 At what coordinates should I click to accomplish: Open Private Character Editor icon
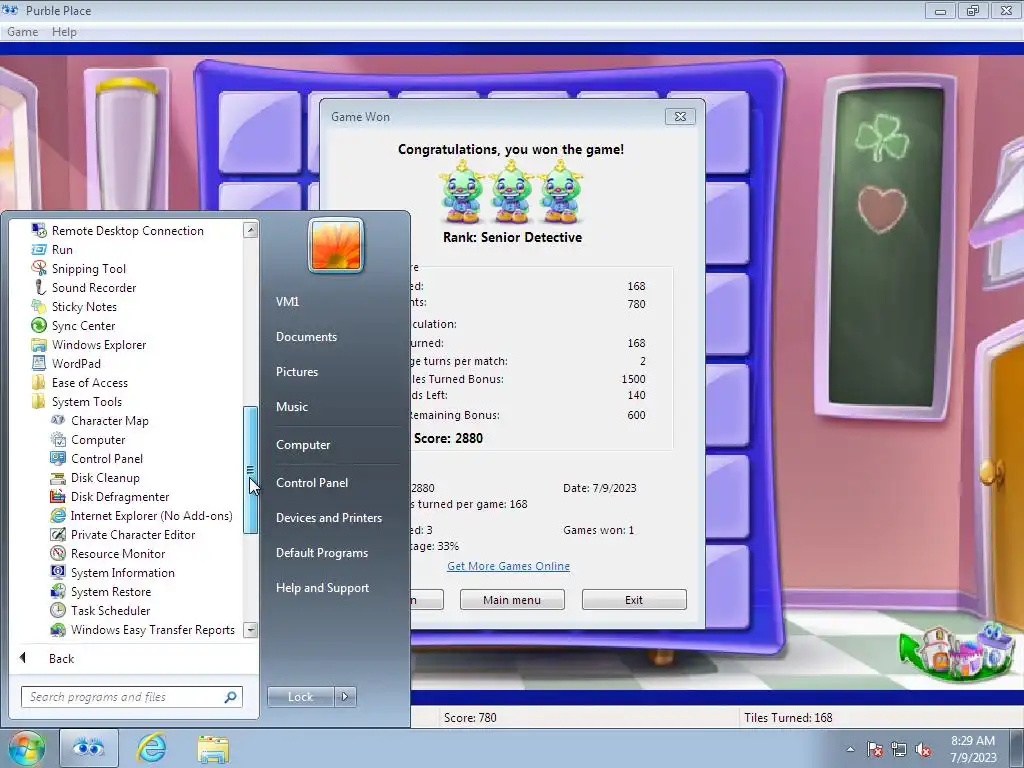pos(58,534)
